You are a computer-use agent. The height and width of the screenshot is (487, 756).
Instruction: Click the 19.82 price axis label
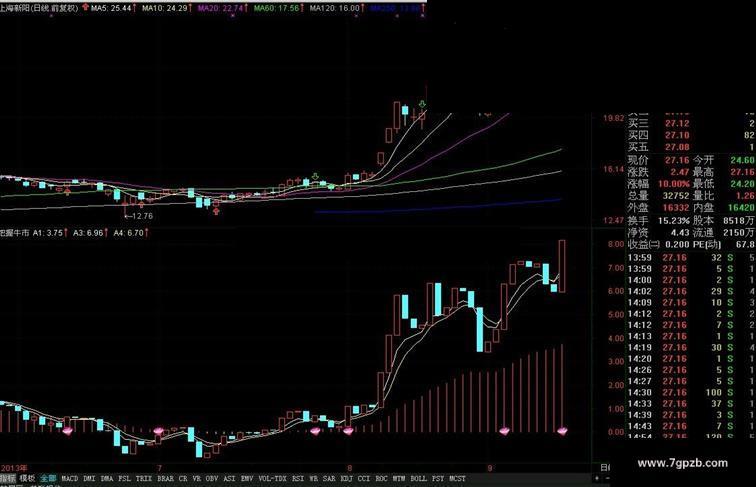coord(613,118)
